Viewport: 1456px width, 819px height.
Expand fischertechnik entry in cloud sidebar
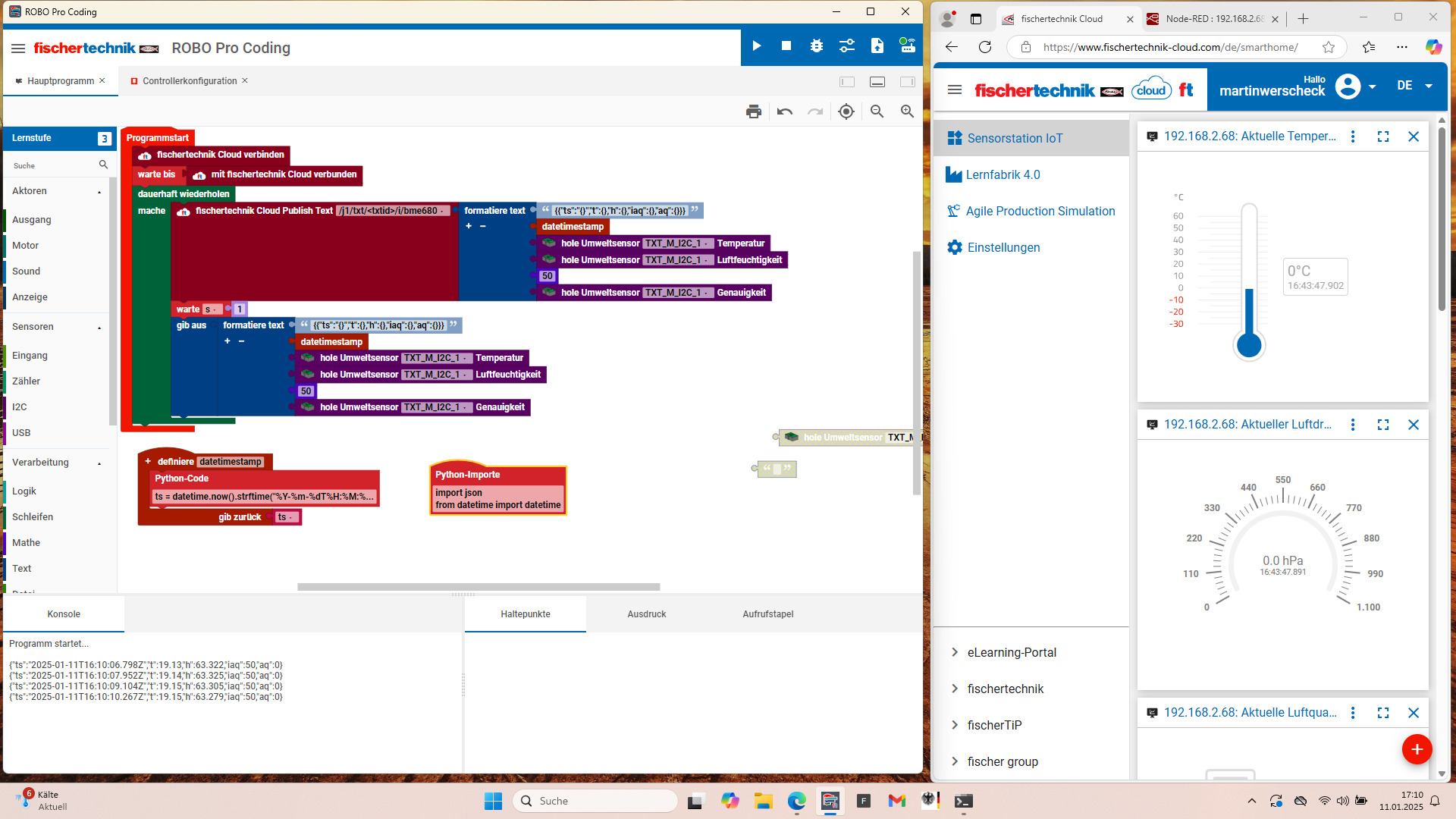click(x=955, y=689)
